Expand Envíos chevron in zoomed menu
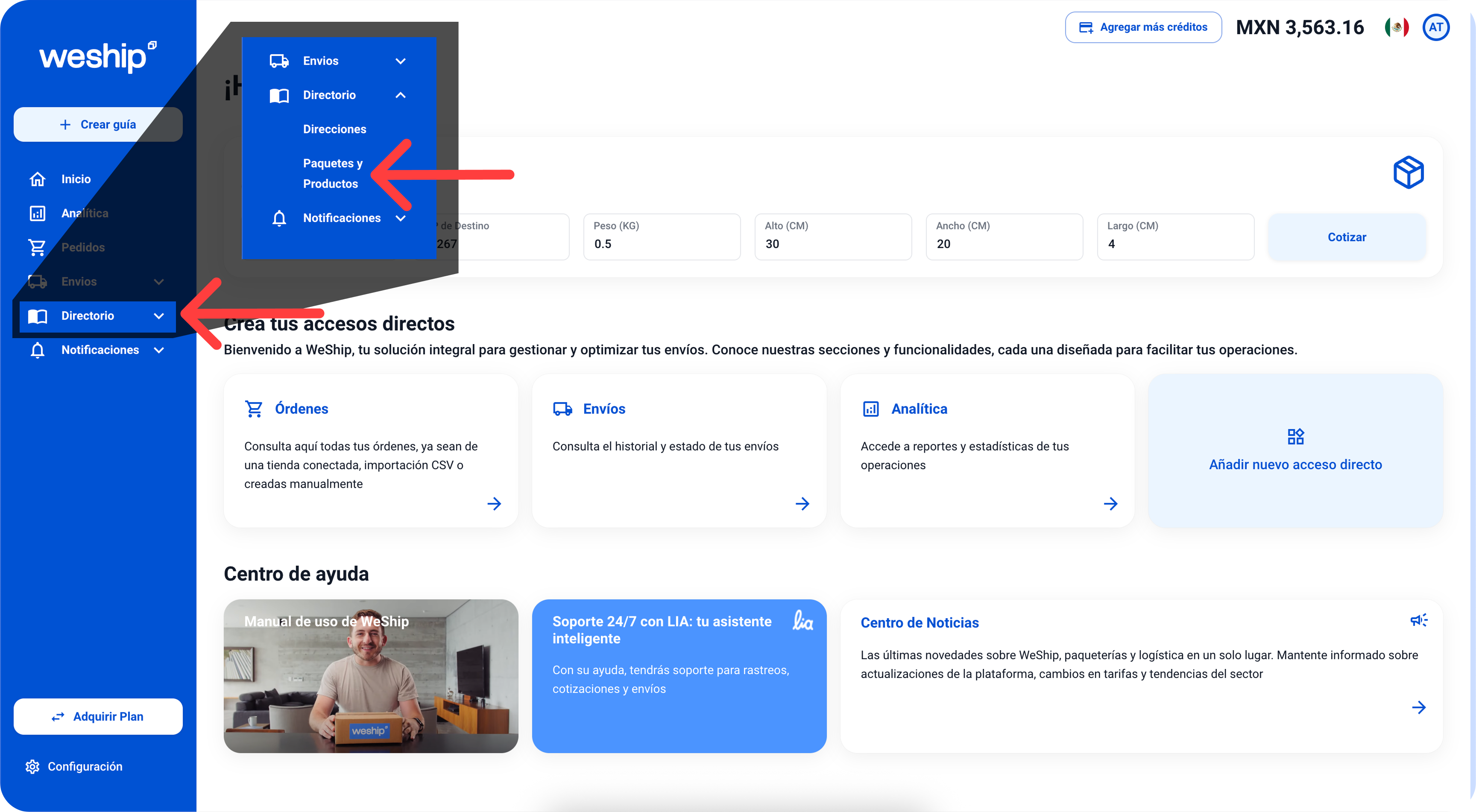Screen dimensions: 1476x812 click(401, 61)
